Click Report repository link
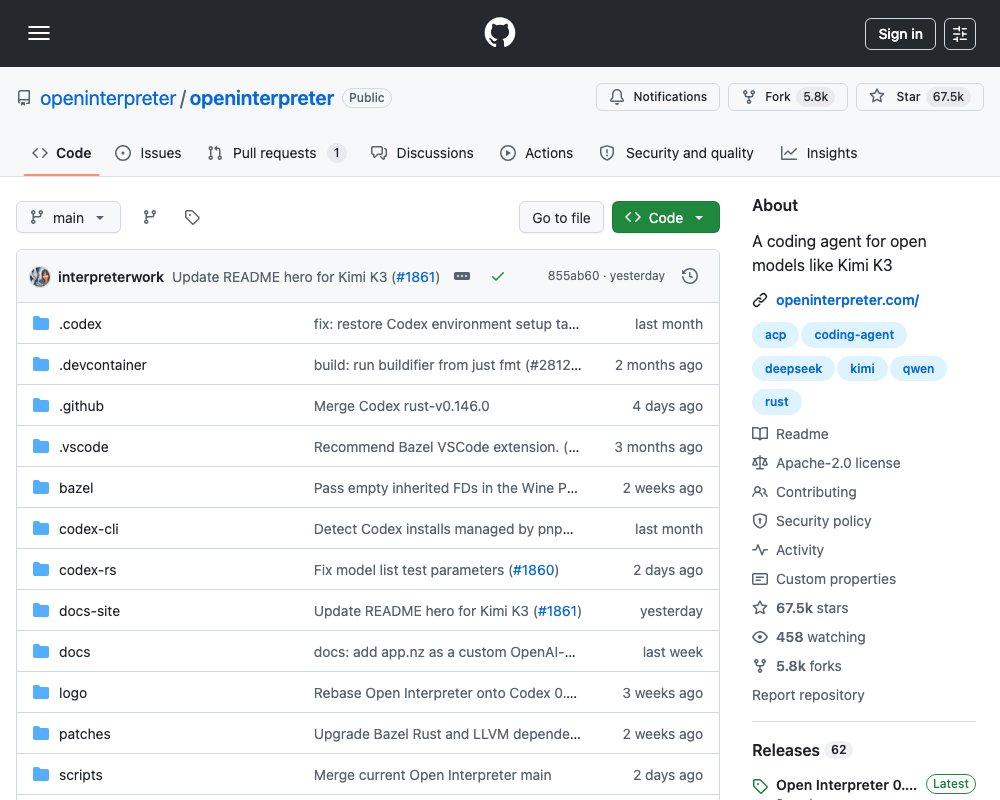The image size is (1000, 800). [x=808, y=695]
